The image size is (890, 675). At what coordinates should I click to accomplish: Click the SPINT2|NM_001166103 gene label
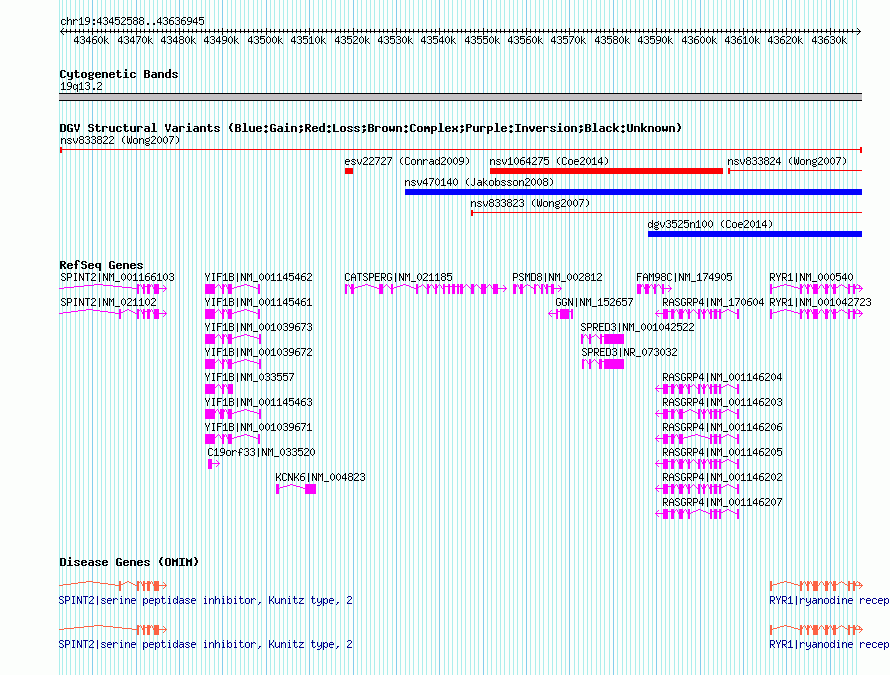117,277
